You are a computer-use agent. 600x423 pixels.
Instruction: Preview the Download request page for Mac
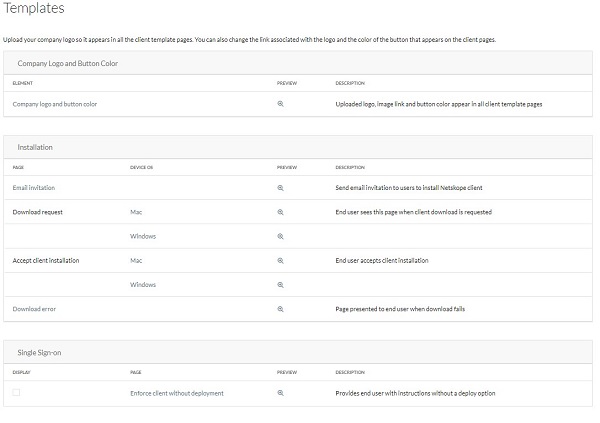point(281,212)
